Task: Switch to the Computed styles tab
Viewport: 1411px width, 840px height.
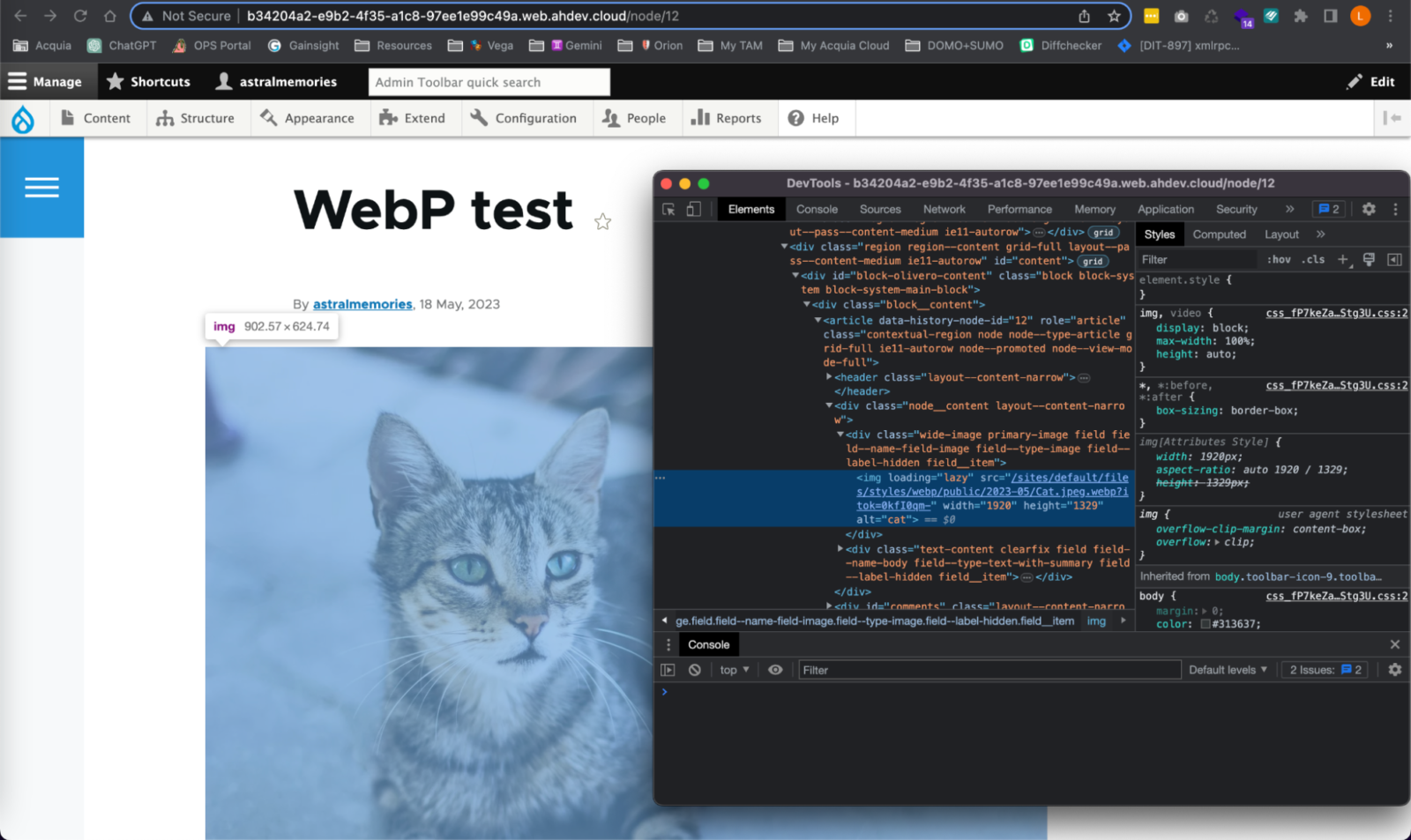Action: [1220, 234]
